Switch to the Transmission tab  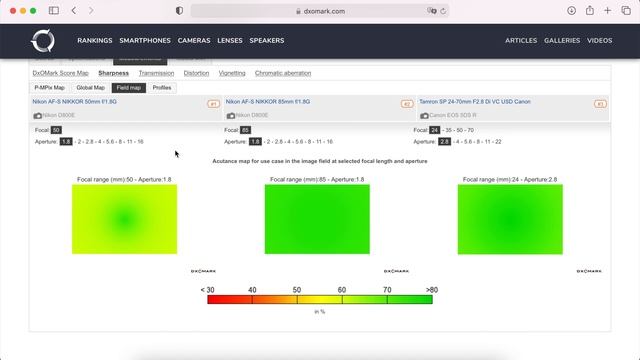click(x=156, y=73)
